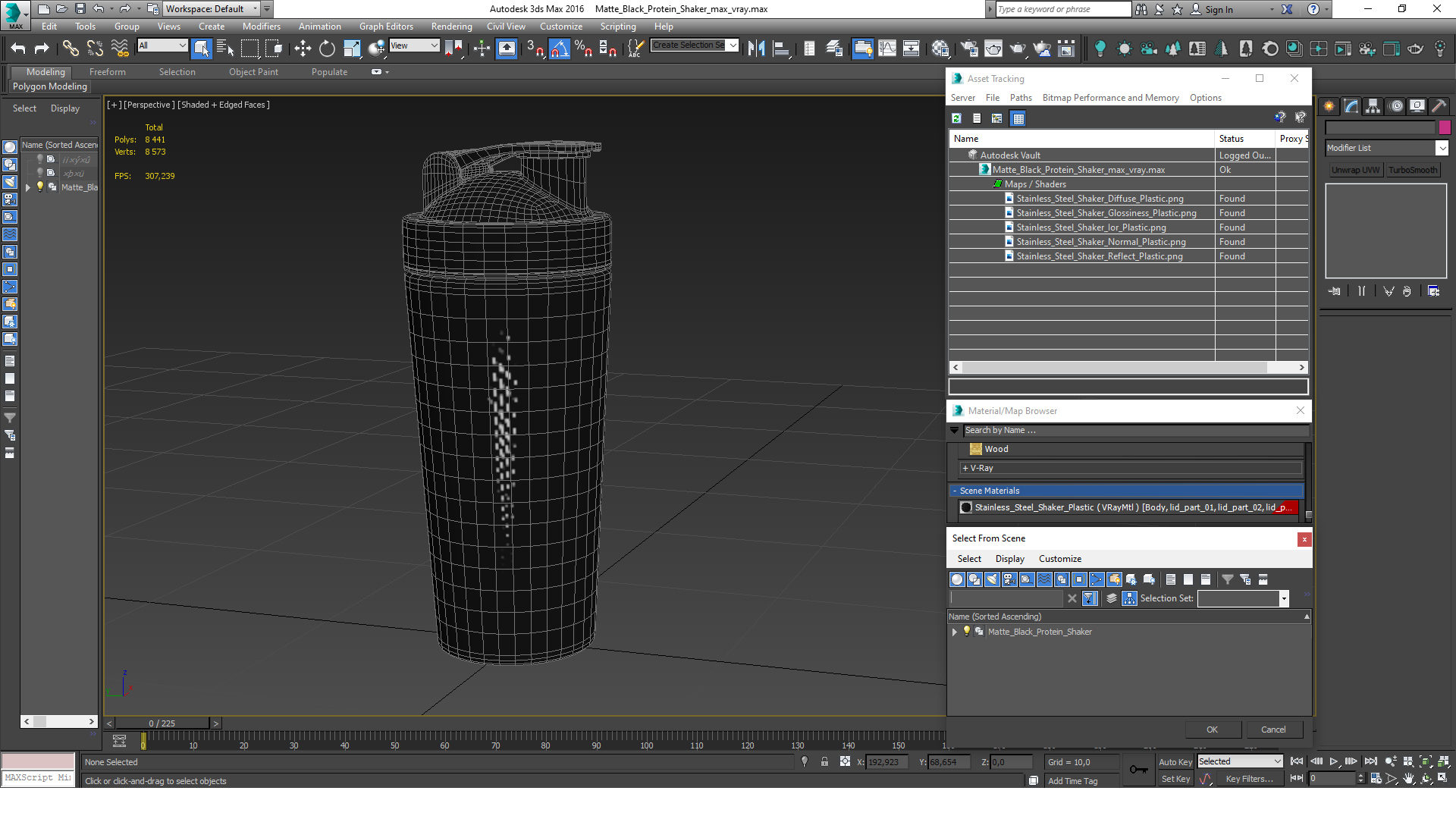Image resolution: width=1456 pixels, height=819 pixels.
Task: Click Asset Tracking horizontal scrollbar
Action: click(1113, 367)
